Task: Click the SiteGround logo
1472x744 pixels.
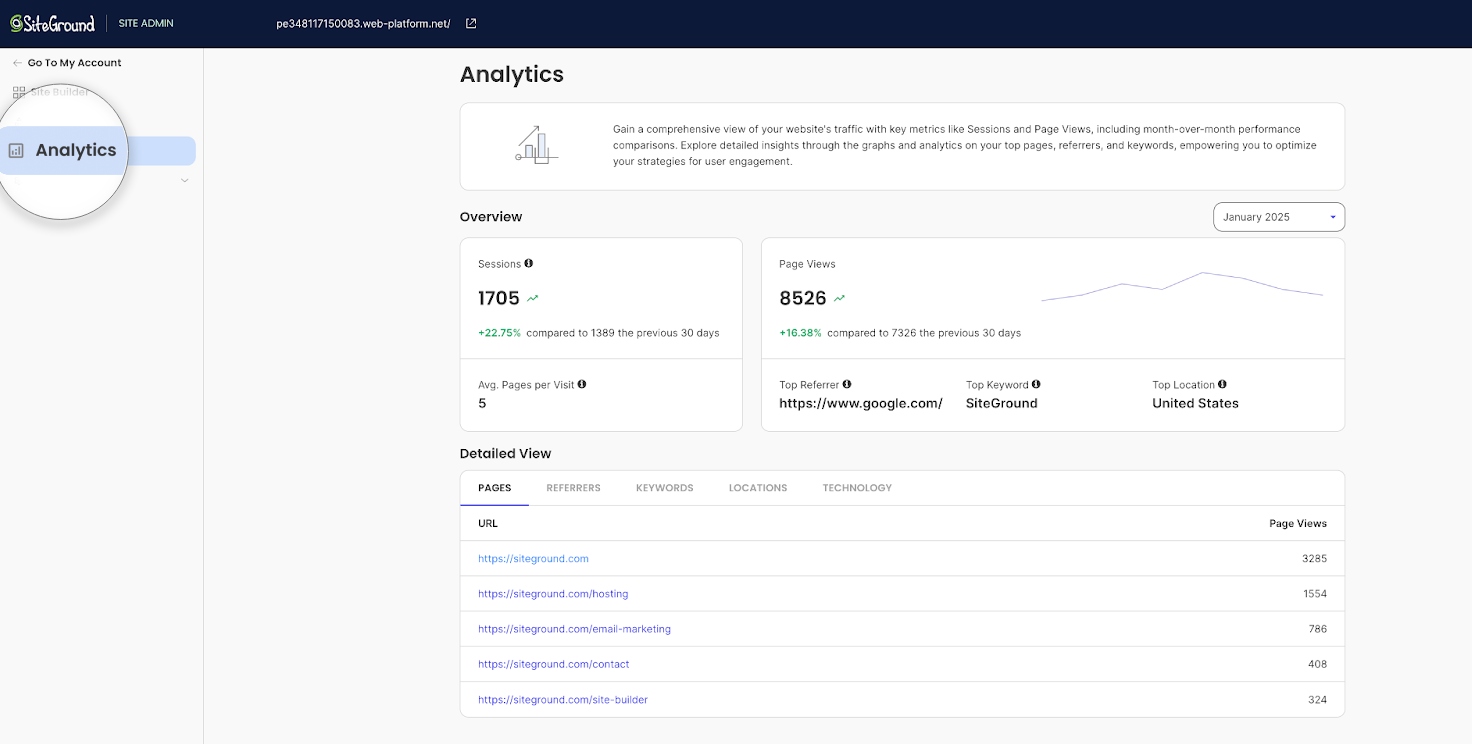Action: [52, 23]
